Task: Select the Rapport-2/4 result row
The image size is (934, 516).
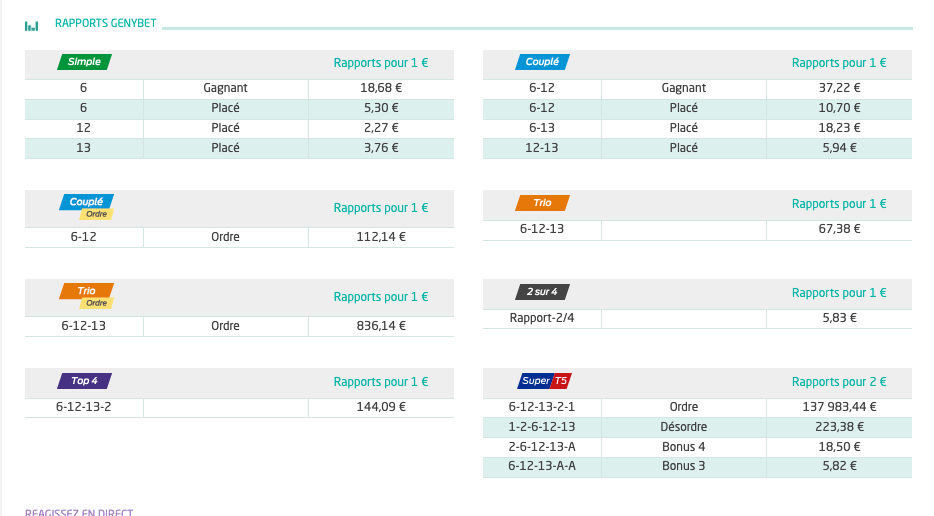Action: (698, 318)
